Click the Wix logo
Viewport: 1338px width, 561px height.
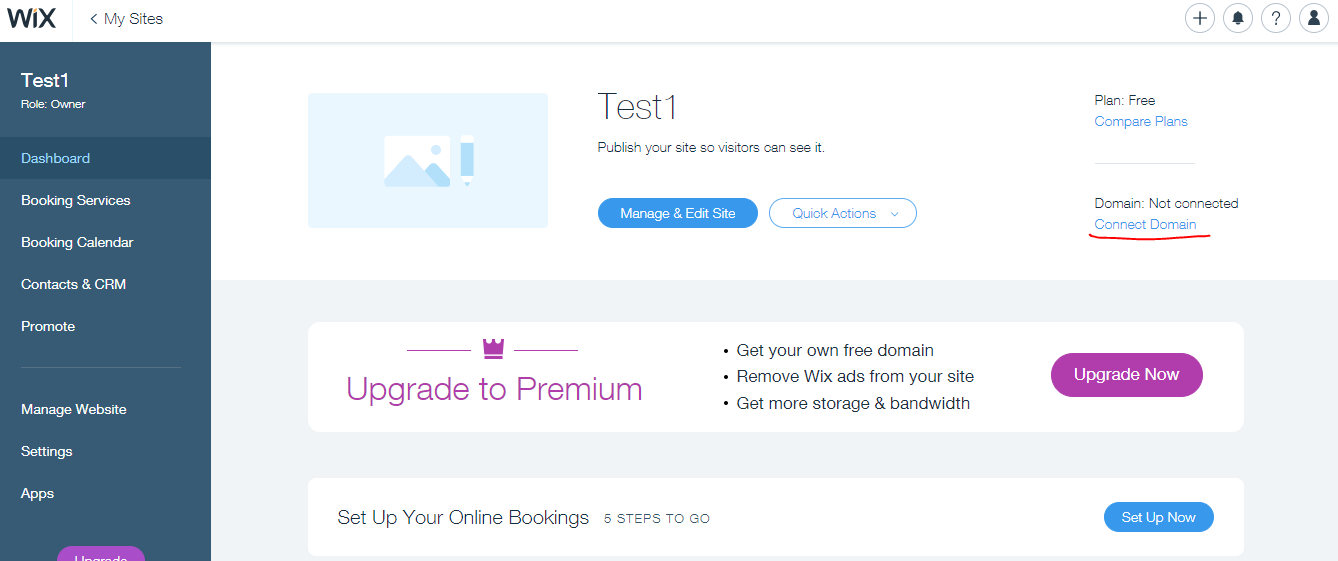tap(32, 18)
